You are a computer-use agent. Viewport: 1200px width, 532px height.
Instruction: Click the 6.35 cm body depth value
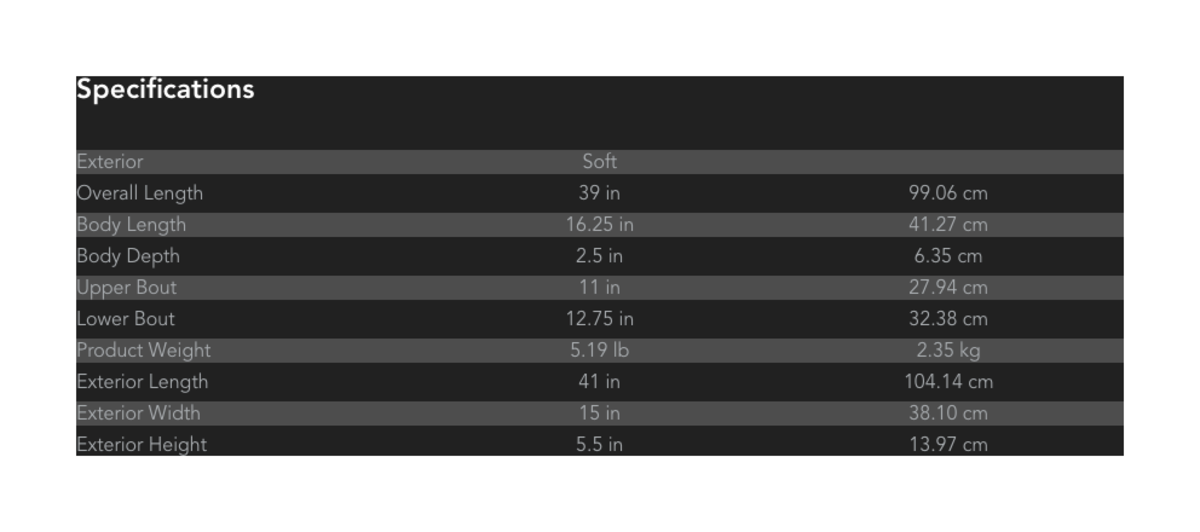948,256
